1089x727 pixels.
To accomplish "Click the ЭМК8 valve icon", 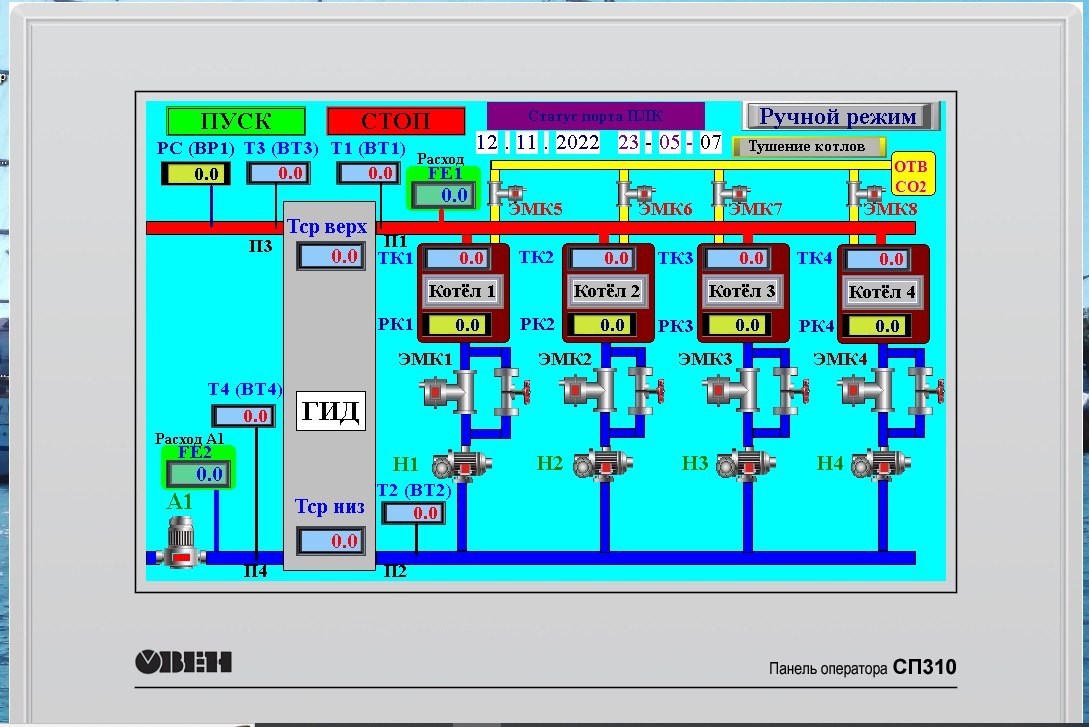I will pos(863,191).
